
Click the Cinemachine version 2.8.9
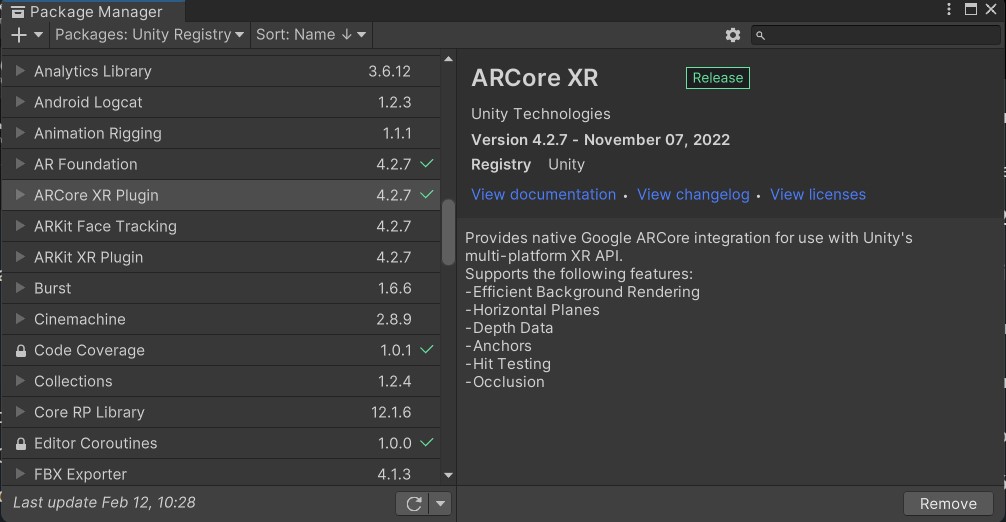pos(394,319)
